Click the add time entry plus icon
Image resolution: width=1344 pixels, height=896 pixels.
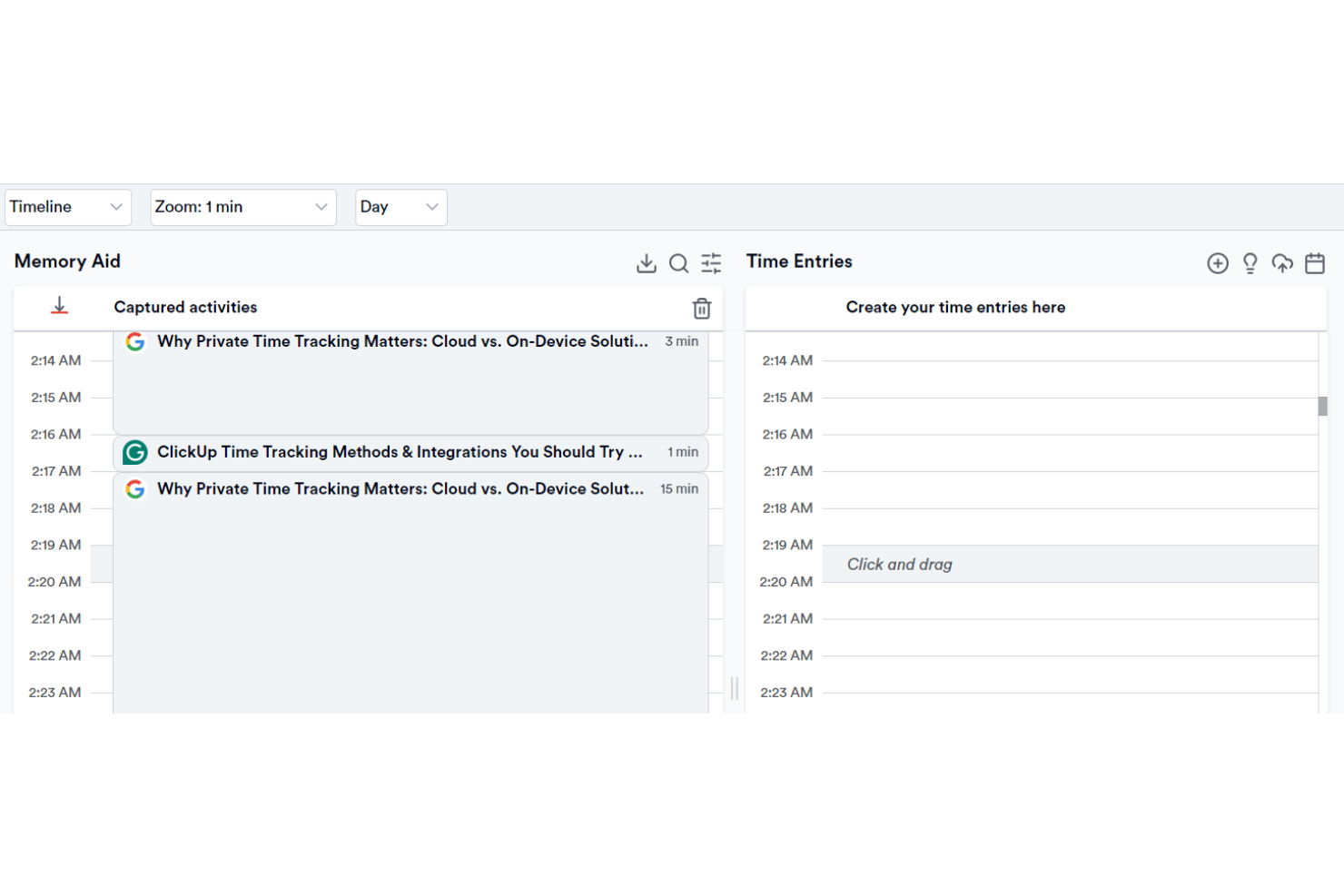pos(1218,263)
